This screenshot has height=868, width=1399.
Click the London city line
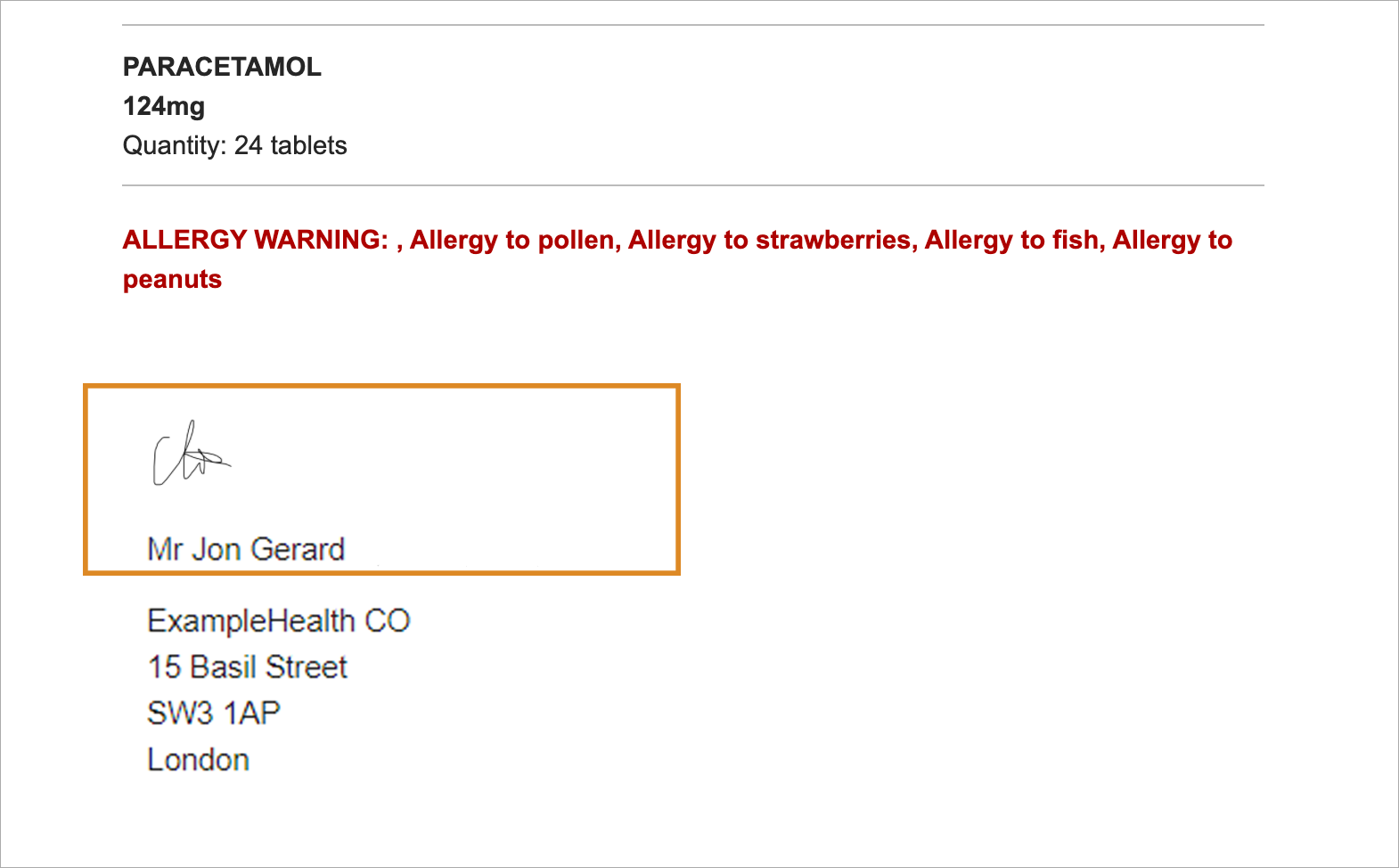[198, 760]
